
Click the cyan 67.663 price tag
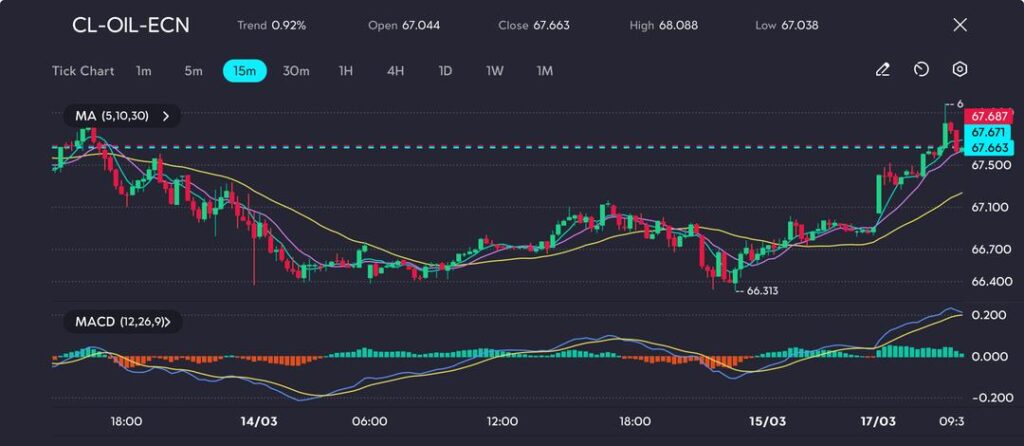click(x=988, y=148)
